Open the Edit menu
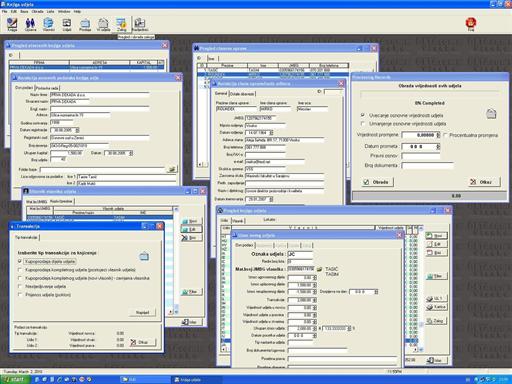Image resolution: width=512 pixels, height=384 pixels. click(14, 11)
